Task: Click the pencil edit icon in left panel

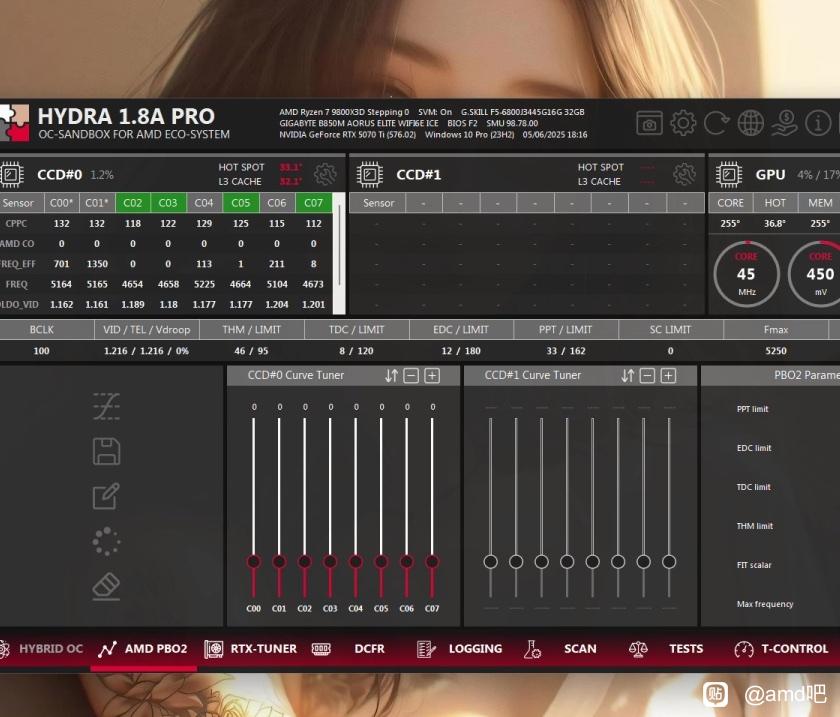Action: click(x=106, y=496)
